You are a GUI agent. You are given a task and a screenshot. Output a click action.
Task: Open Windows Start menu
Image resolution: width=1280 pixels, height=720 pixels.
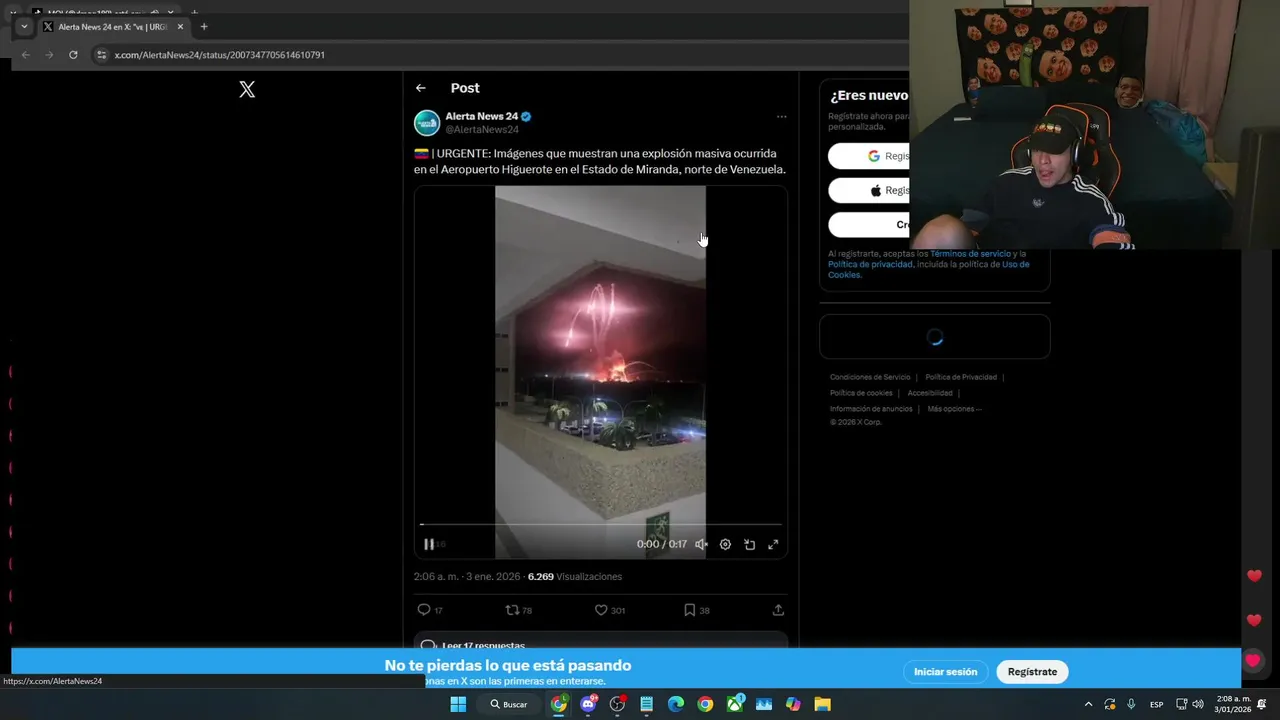458,704
